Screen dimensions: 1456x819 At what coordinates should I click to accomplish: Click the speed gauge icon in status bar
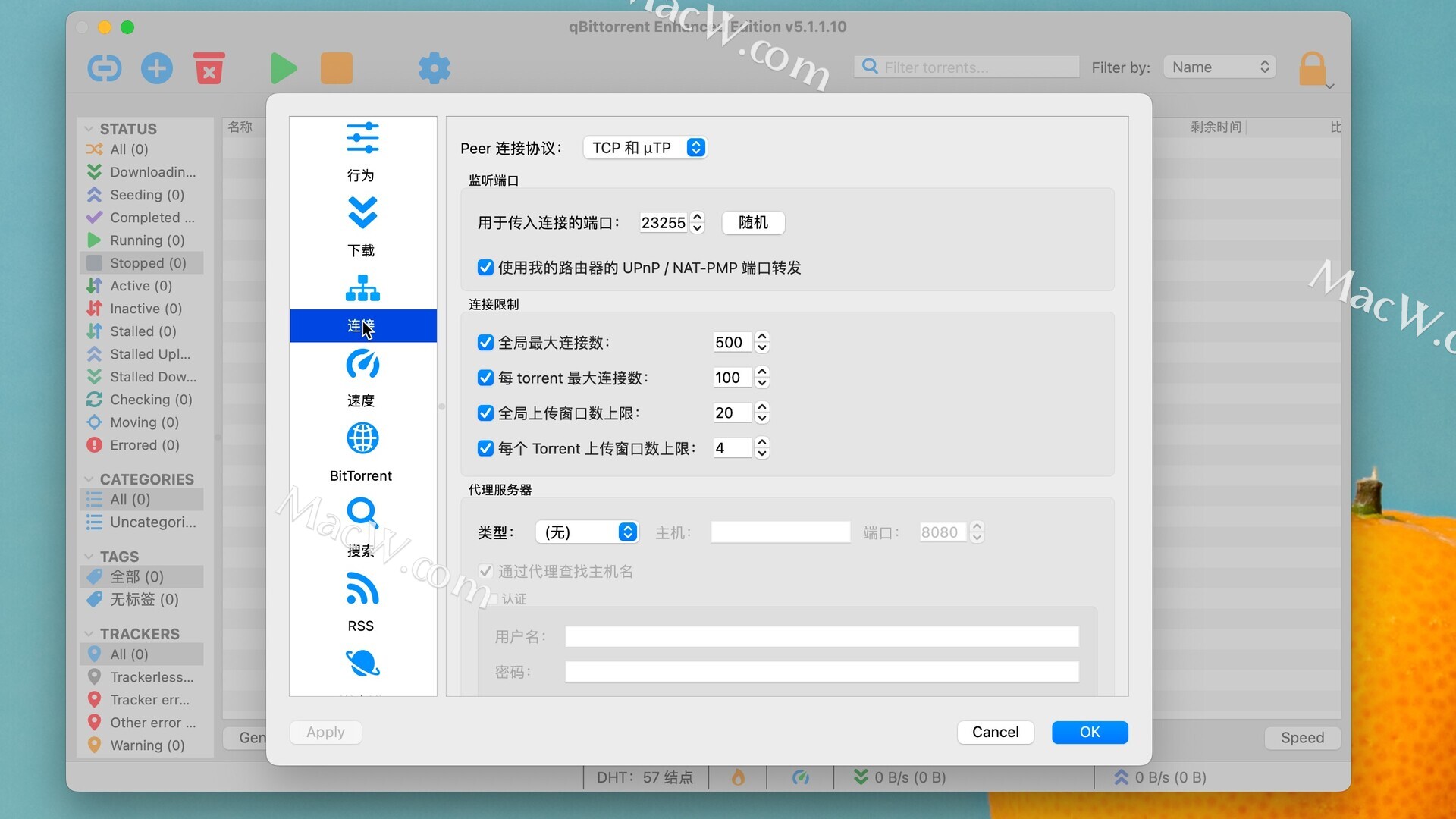point(800,777)
